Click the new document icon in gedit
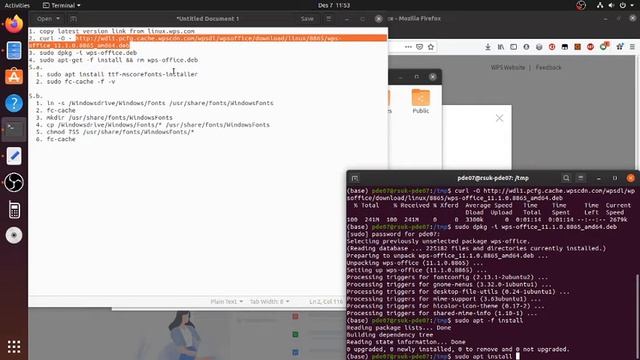The image size is (640, 360). tap(73, 19)
